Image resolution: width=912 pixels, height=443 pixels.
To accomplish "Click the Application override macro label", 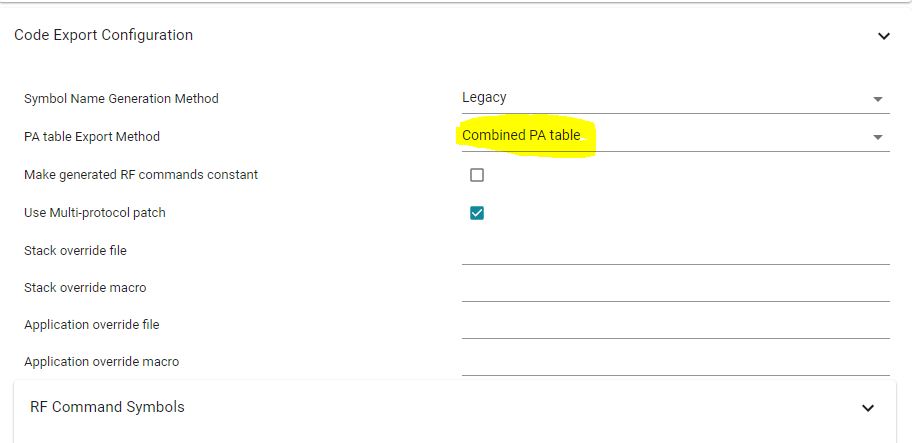I will point(101,361).
